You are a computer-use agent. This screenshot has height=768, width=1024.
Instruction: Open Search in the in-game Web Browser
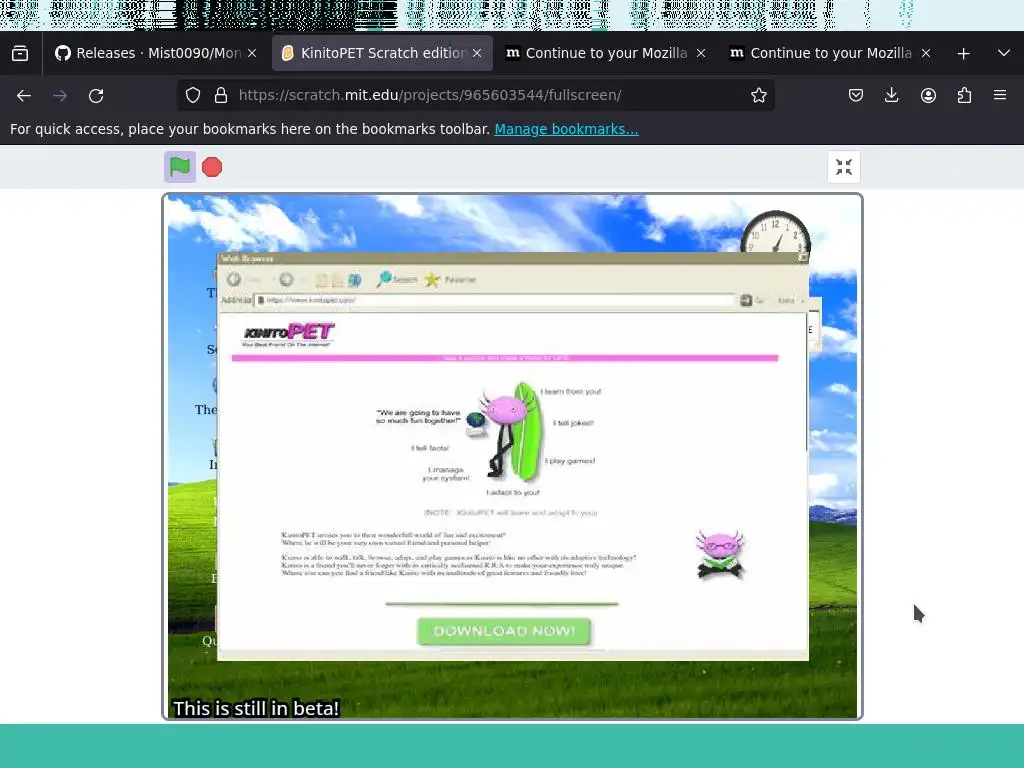(x=397, y=280)
